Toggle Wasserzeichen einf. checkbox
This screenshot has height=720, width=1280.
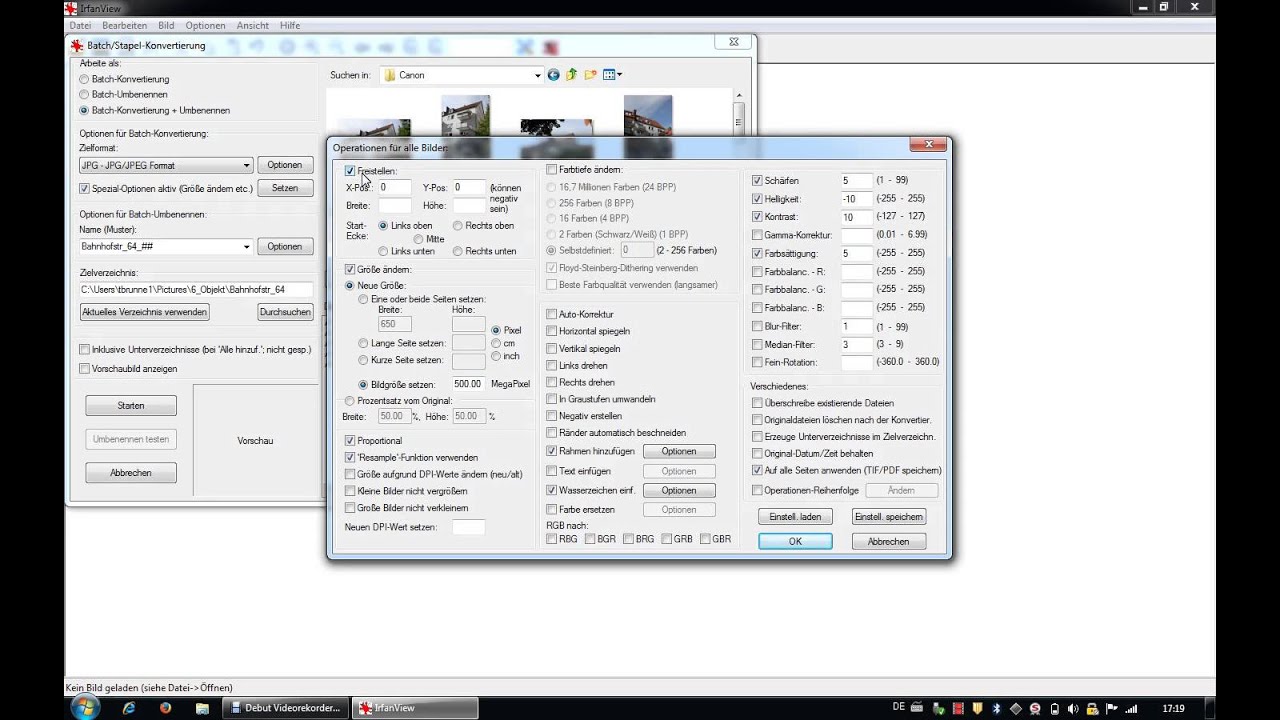coord(552,491)
